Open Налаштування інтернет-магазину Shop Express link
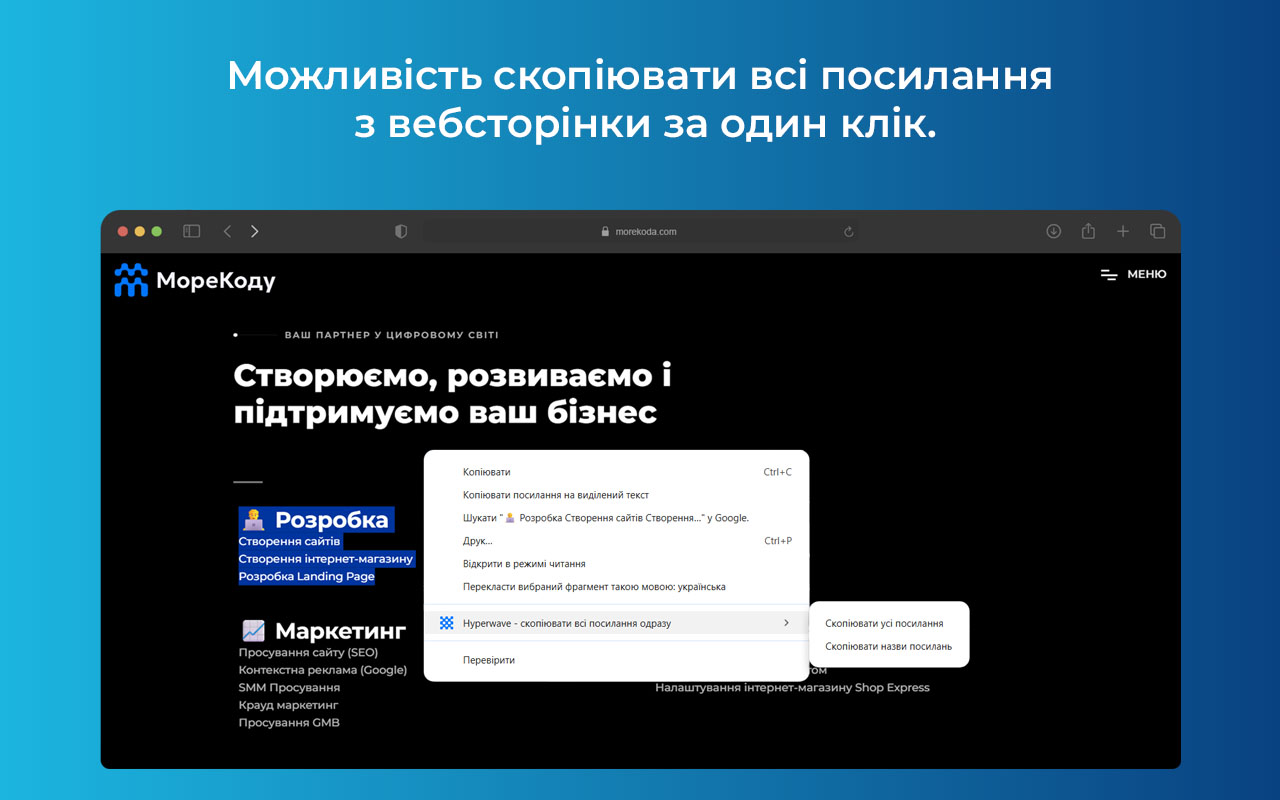Screen dimensions: 1280x800 click(792, 688)
